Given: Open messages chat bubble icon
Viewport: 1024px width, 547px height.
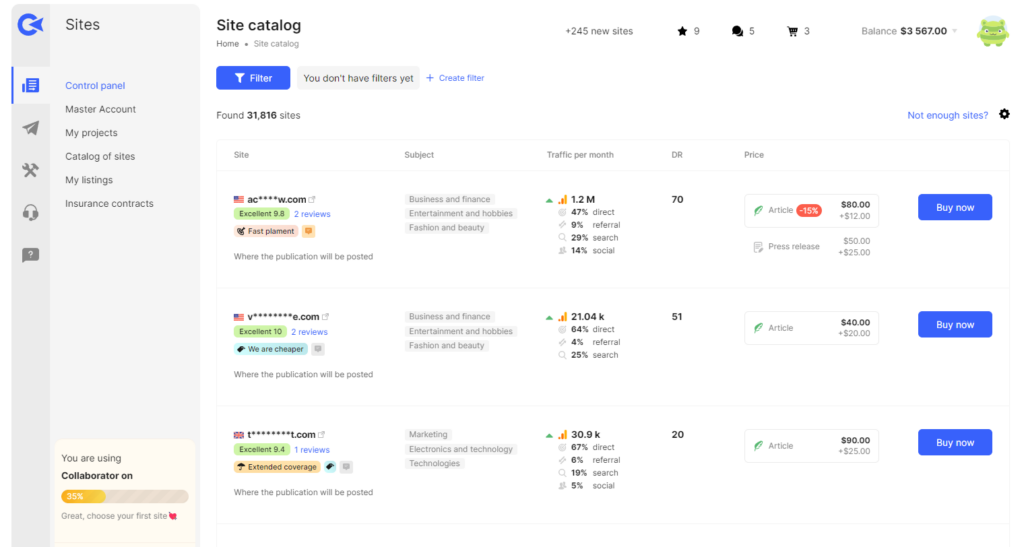Looking at the screenshot, I should point(737,31).
